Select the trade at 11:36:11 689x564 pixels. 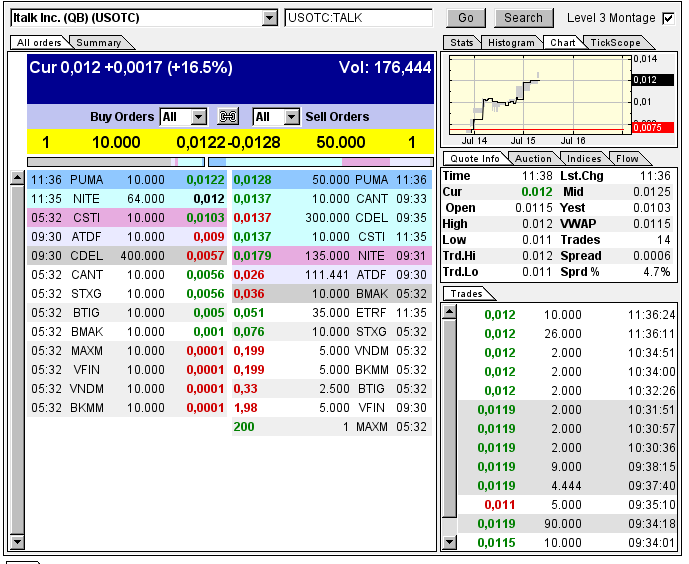(x=567, y=334)
